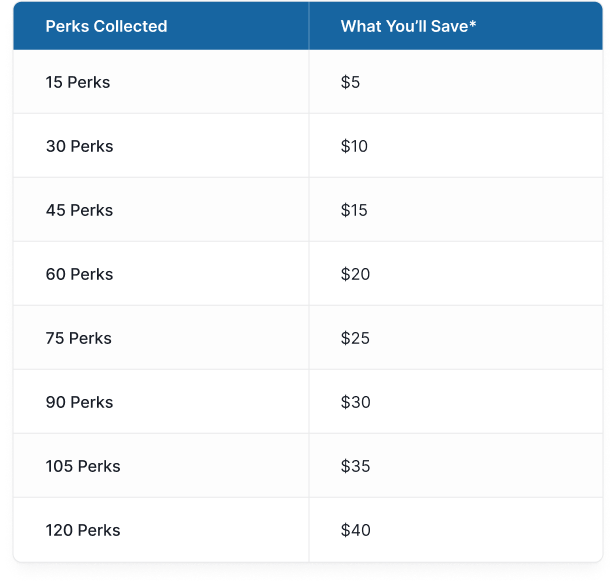Click the word Collected in the header
616x587 pixels.
click(130, 26)
